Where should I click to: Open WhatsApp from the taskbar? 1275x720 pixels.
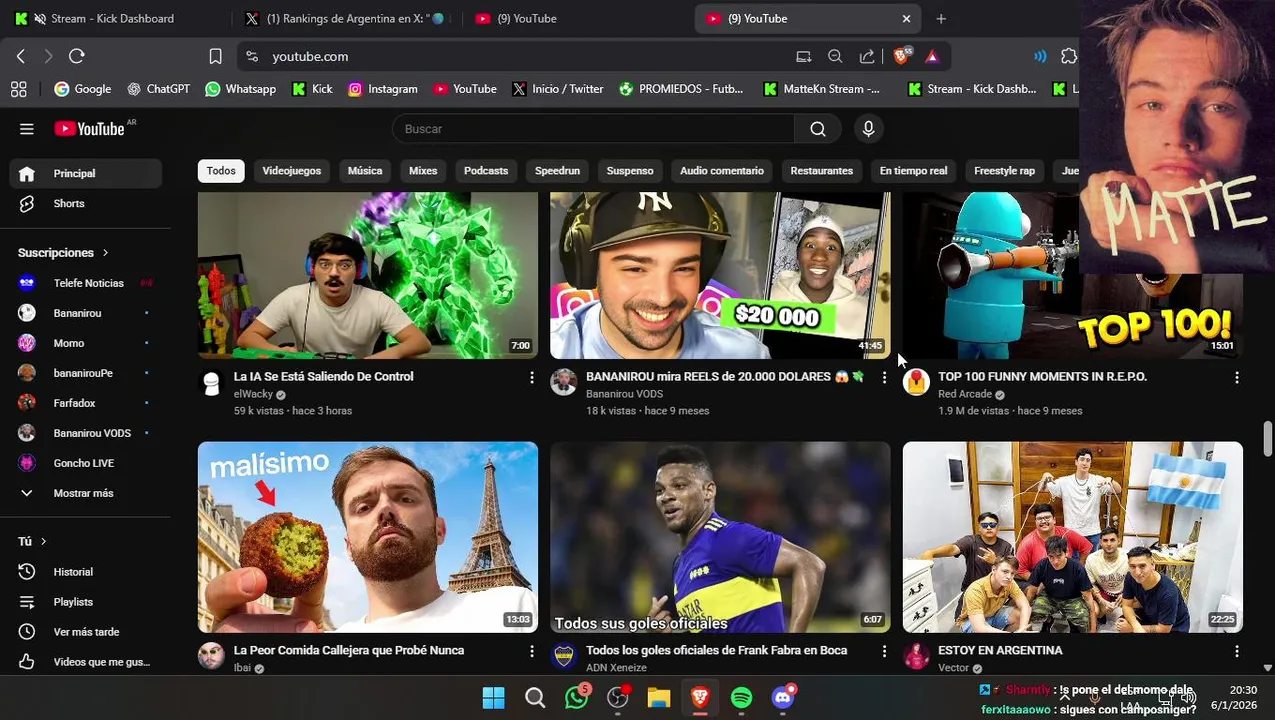(x=577, y=697)
